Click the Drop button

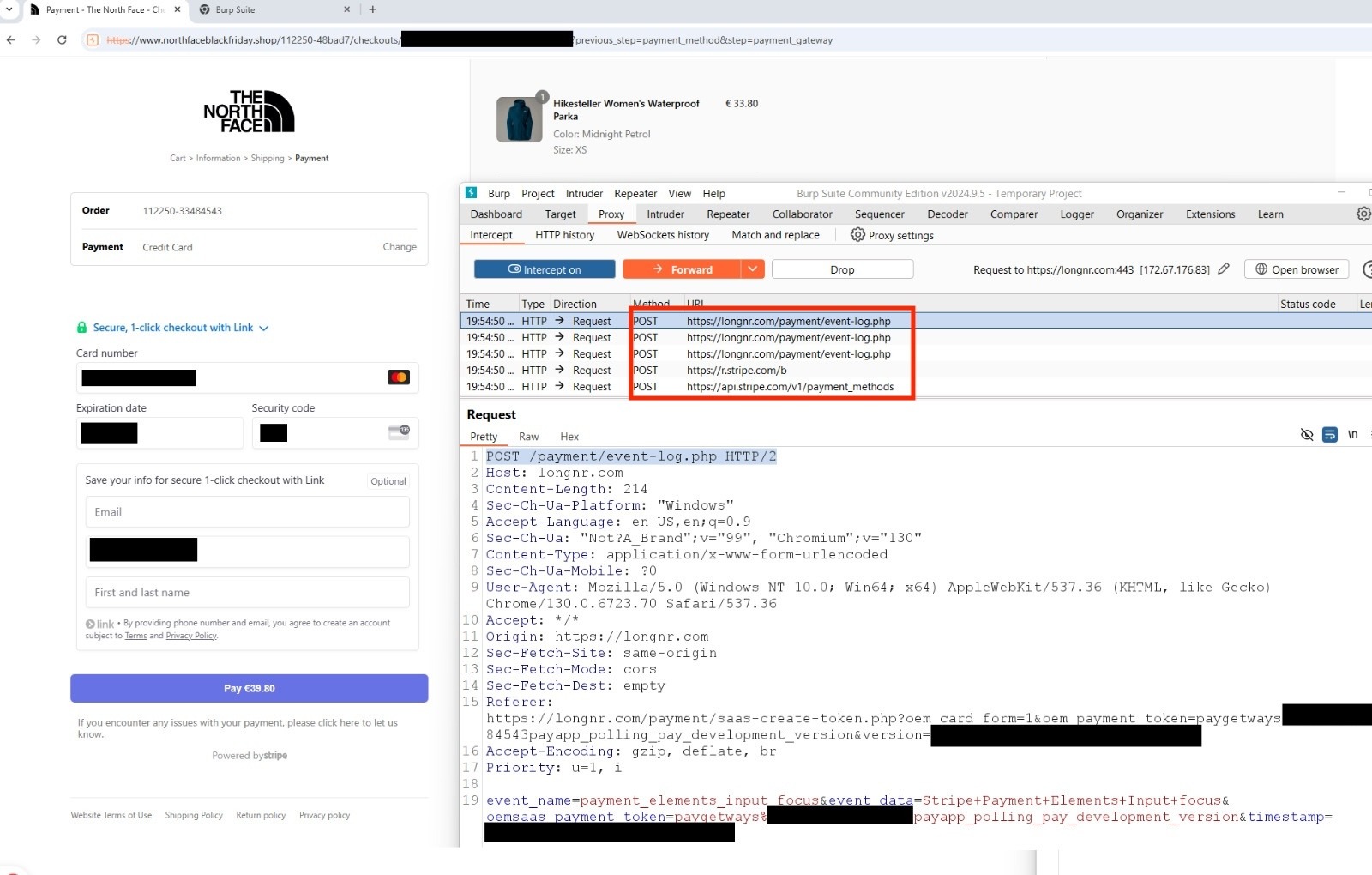[x=842, y=269]
